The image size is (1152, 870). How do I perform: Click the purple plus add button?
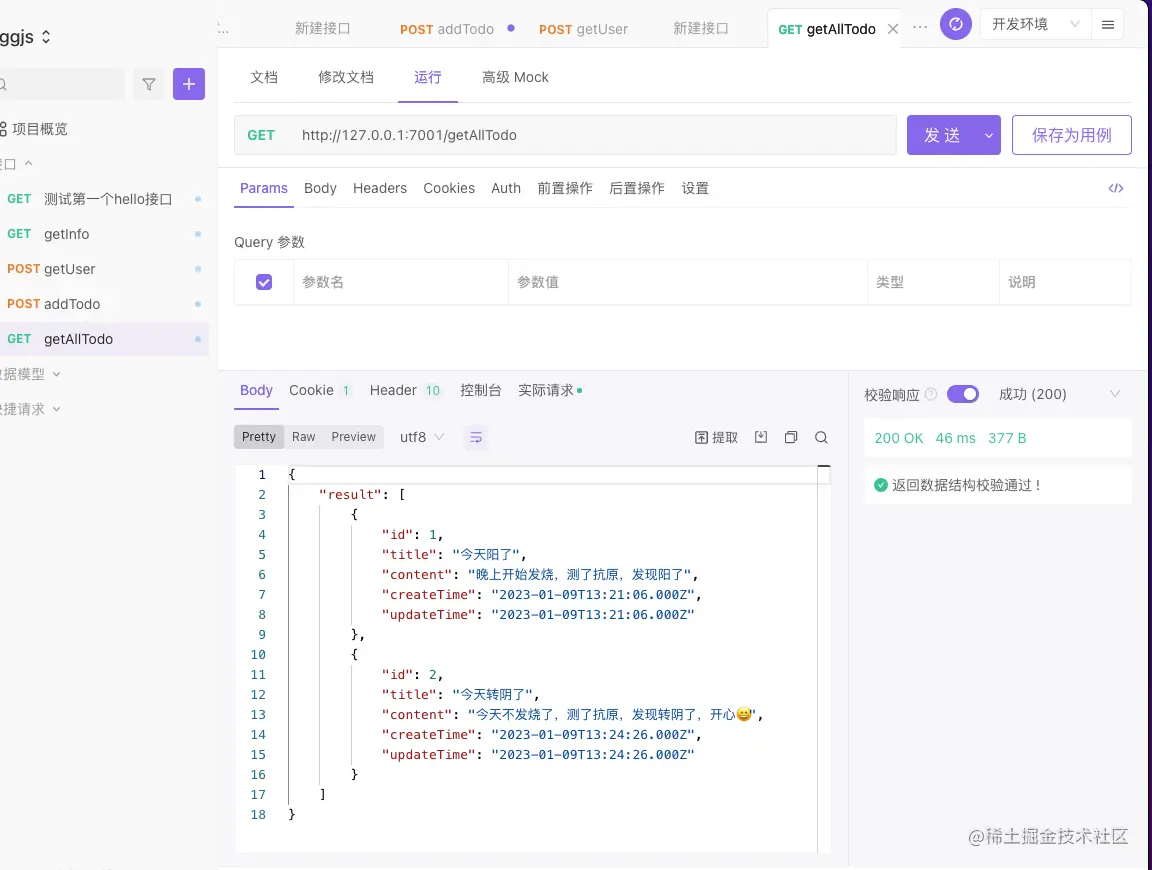[x=189, y=84]
